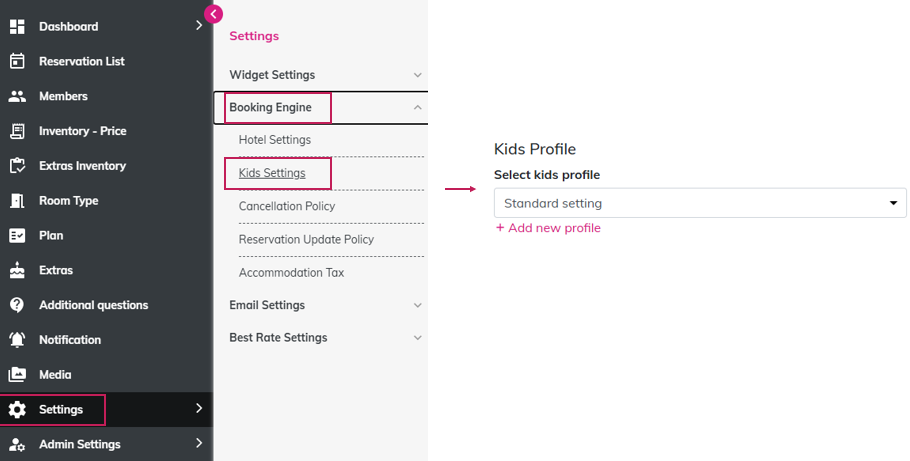This screenshot has width=910, height=461.
Task: Click the Add new profile link
Action: [548, 228]
